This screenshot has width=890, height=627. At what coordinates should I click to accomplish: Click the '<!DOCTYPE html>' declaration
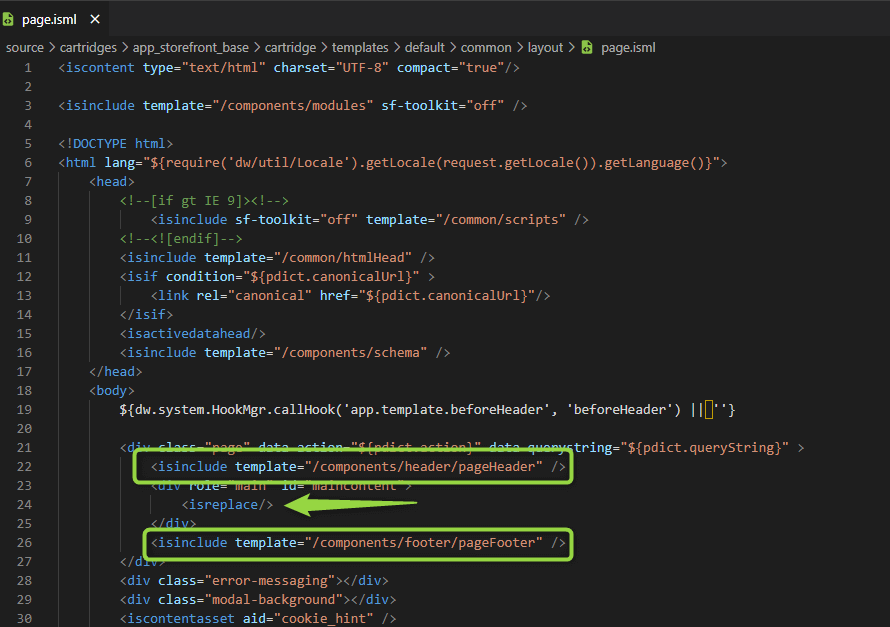pyautogui.click(x=116, y=144)
